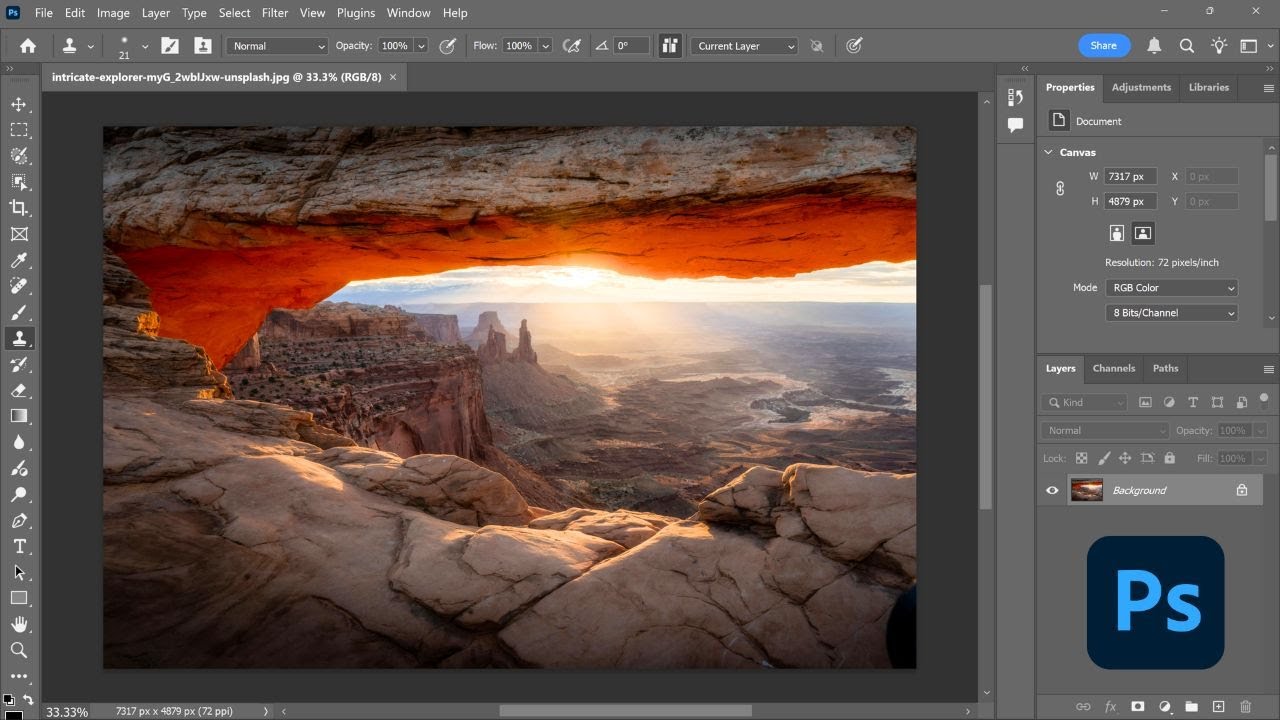1280x720 pixels.
Task: Select the Hand tool
Action: pyautogui.click(x=19, y=624)
